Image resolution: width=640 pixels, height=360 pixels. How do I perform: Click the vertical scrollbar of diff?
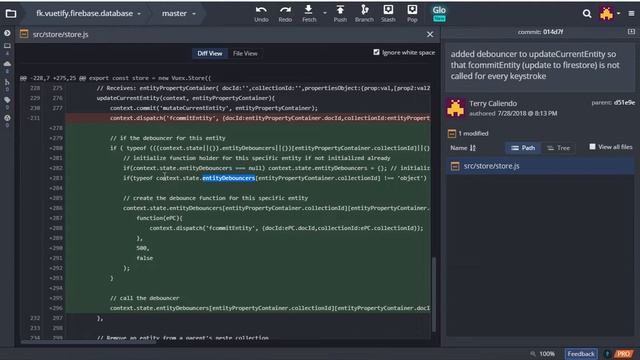click(x=434, y=294)
